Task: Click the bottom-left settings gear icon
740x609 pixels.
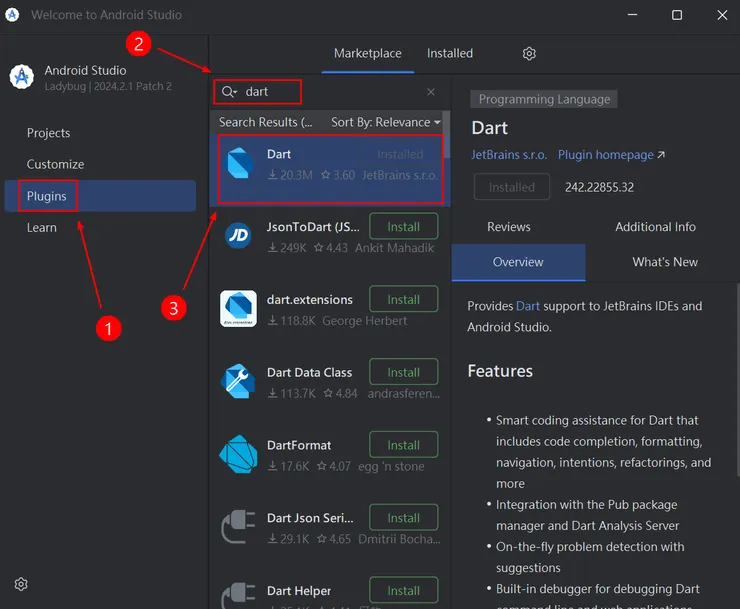Action: pos(21,584)
